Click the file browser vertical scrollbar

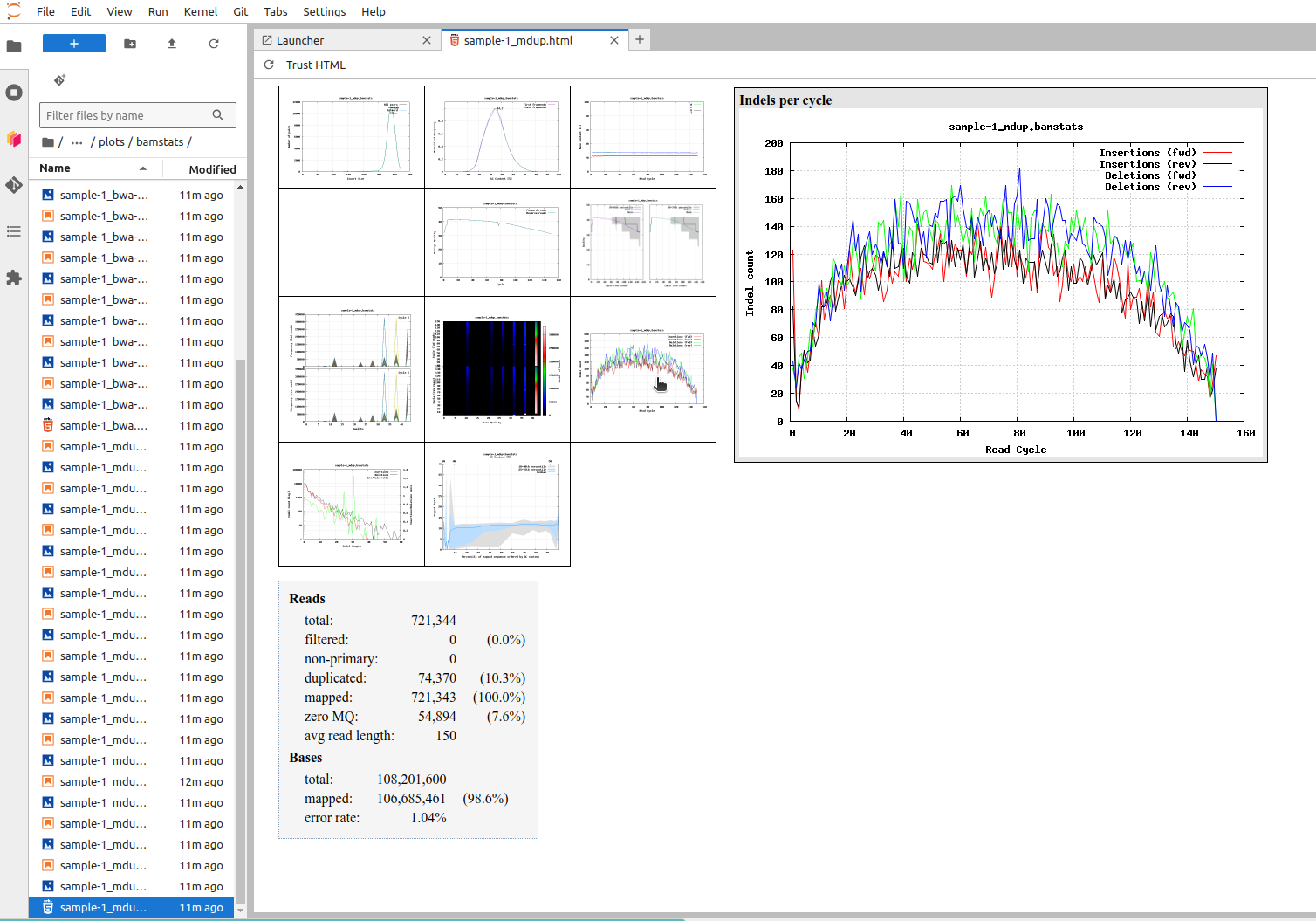pos(241,633)
